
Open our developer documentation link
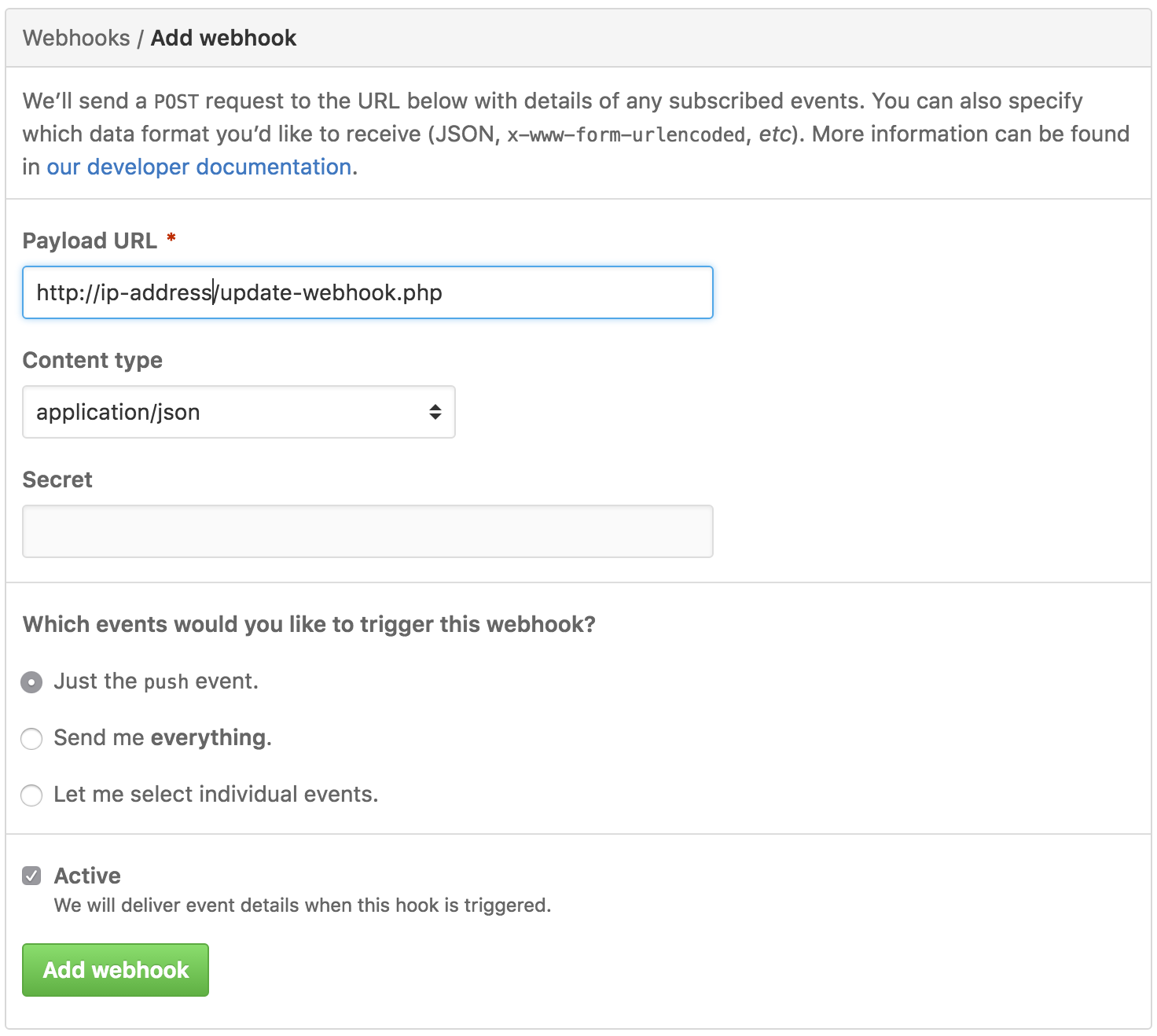199,167
